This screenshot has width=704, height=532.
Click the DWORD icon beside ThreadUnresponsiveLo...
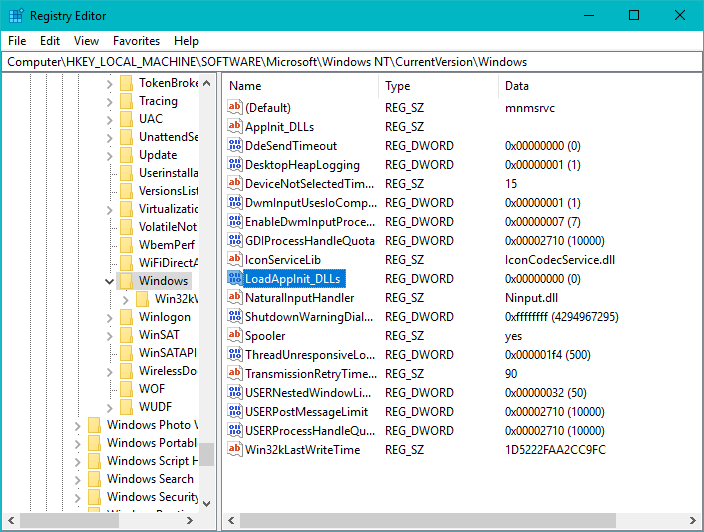[234, 354]
